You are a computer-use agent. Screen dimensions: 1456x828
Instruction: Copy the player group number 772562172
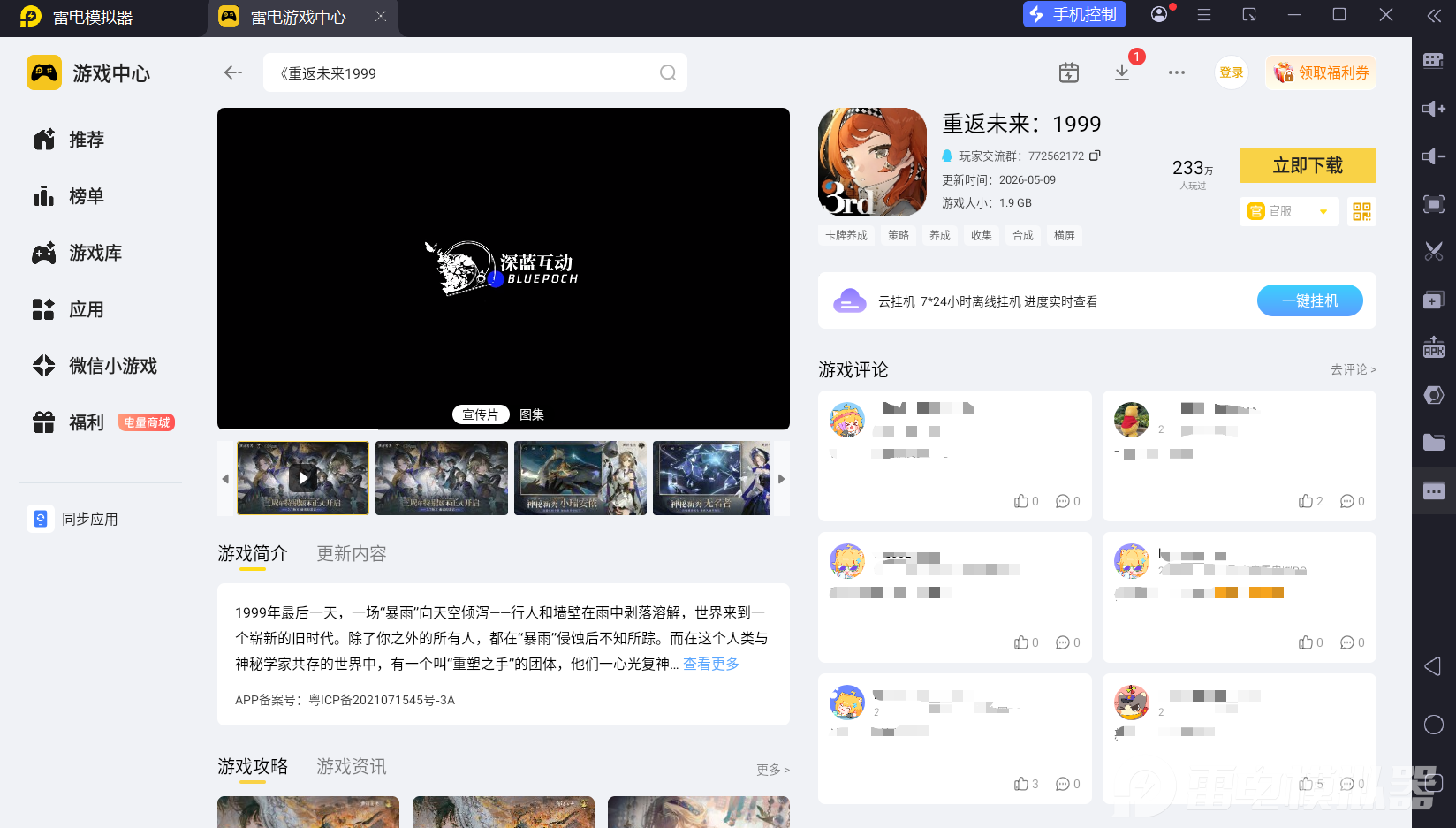[1095, 156]
